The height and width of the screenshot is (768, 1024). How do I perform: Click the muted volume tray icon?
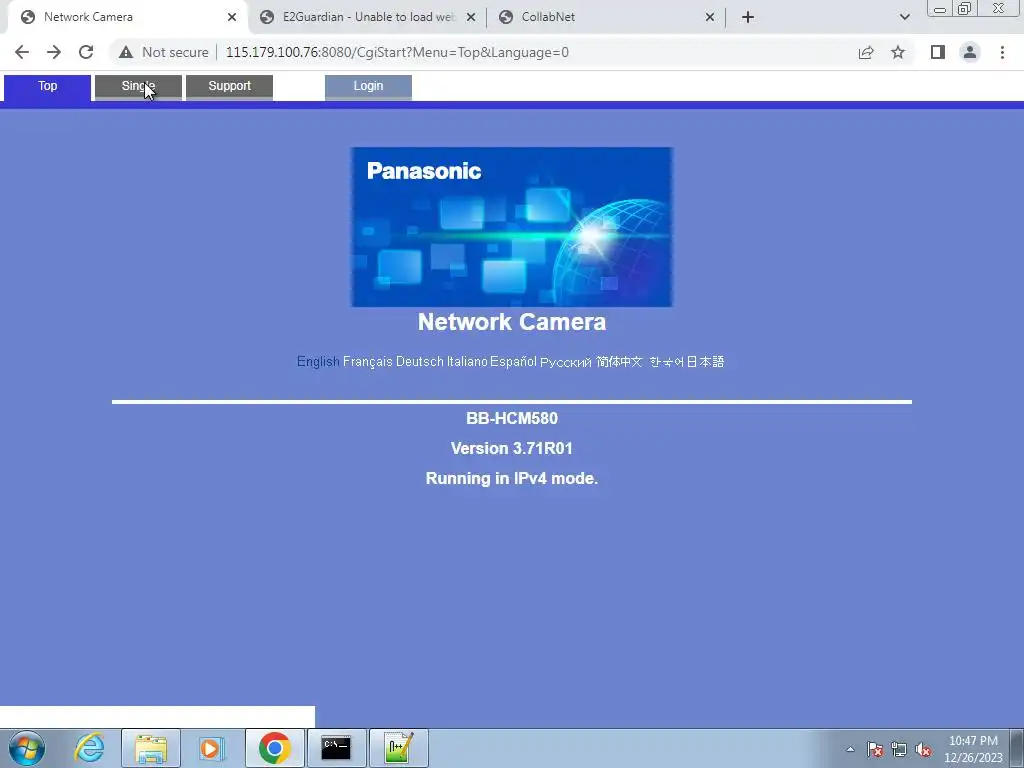[923, 749]
